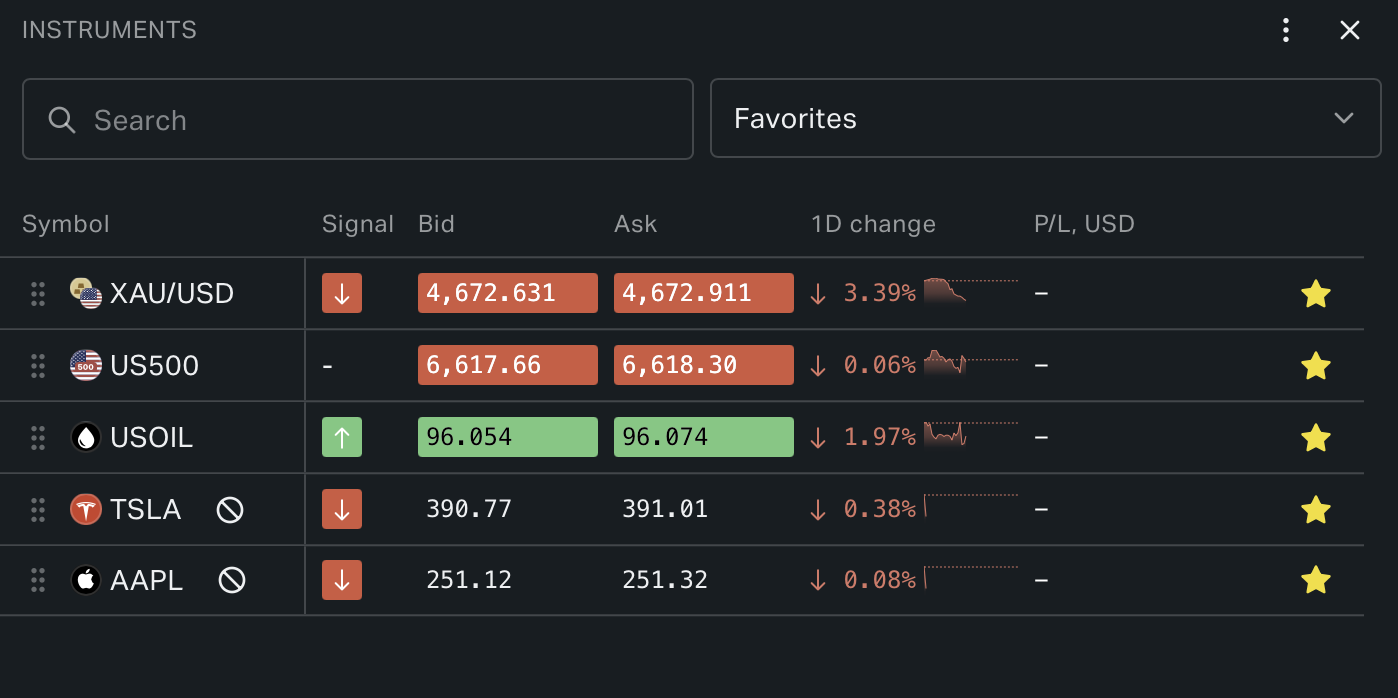This screenshot has height=698, width=1398.
Task: Click the XAU/USD gold instrument icon
Action: (85, 293)
